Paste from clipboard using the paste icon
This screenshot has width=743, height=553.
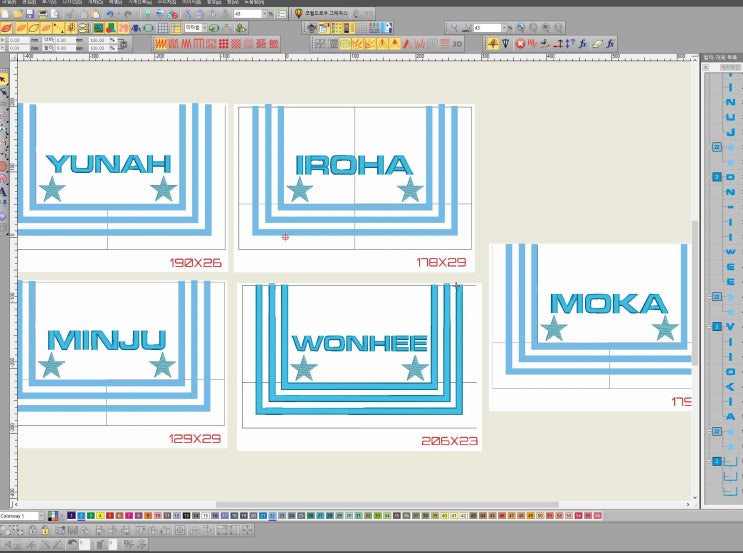pyautogui.click(x=95, y=14)
